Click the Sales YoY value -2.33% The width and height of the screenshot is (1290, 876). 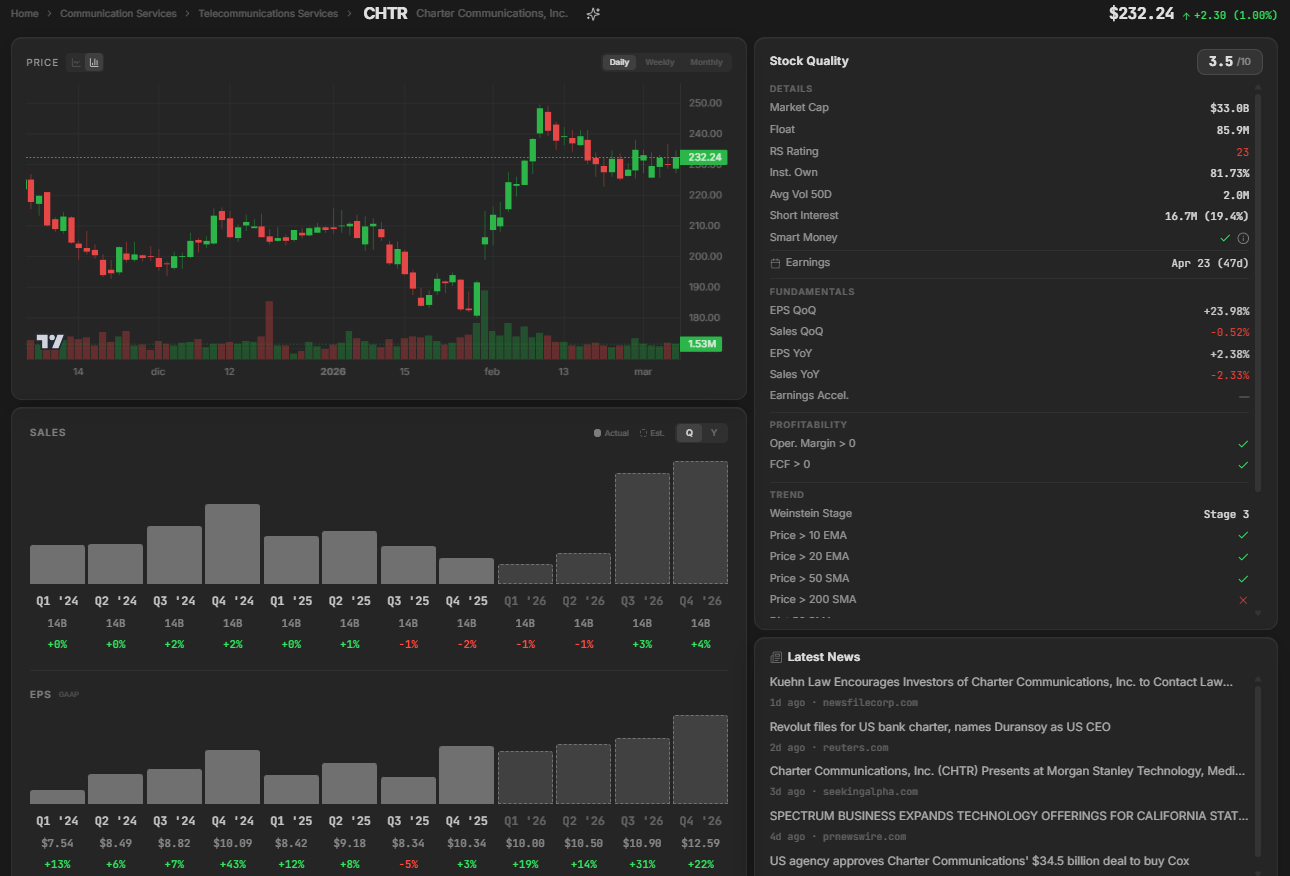[x=1229, y=375]
